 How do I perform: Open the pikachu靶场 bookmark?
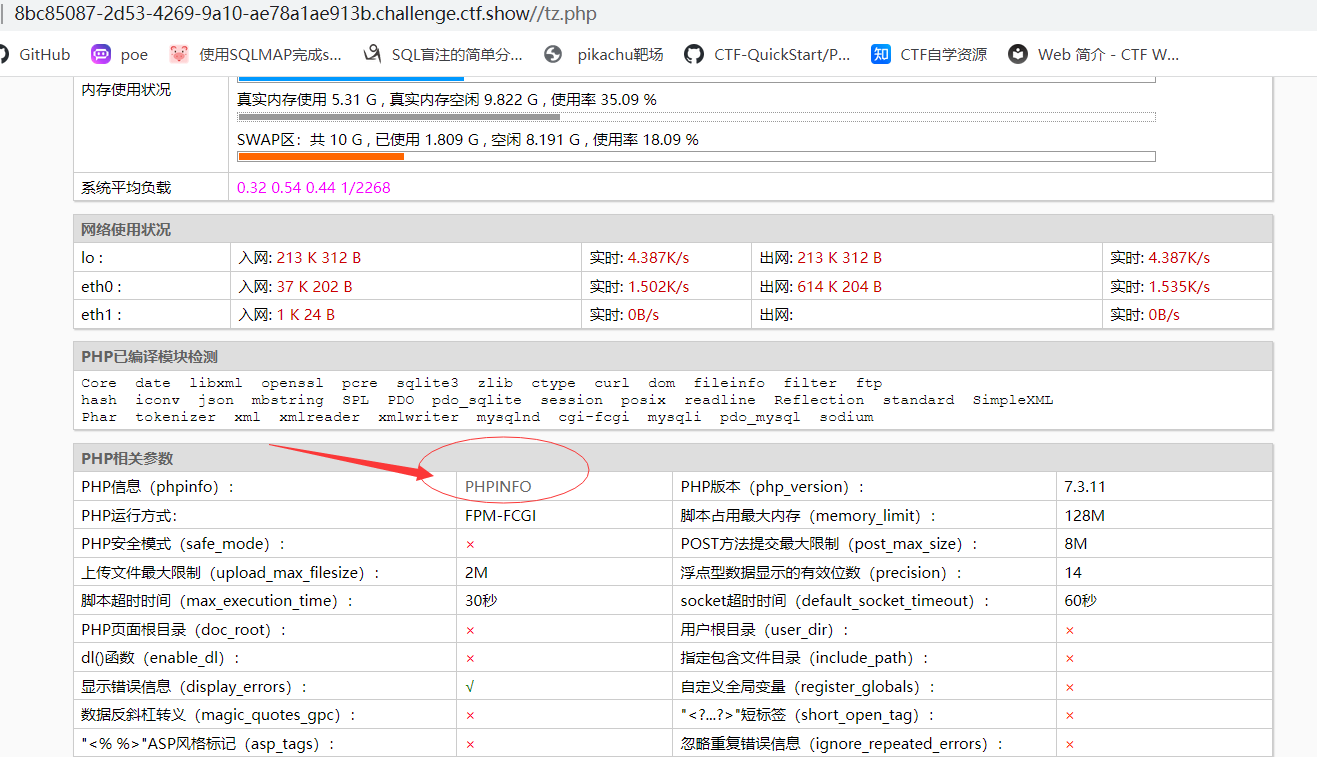tap(604, 54)
